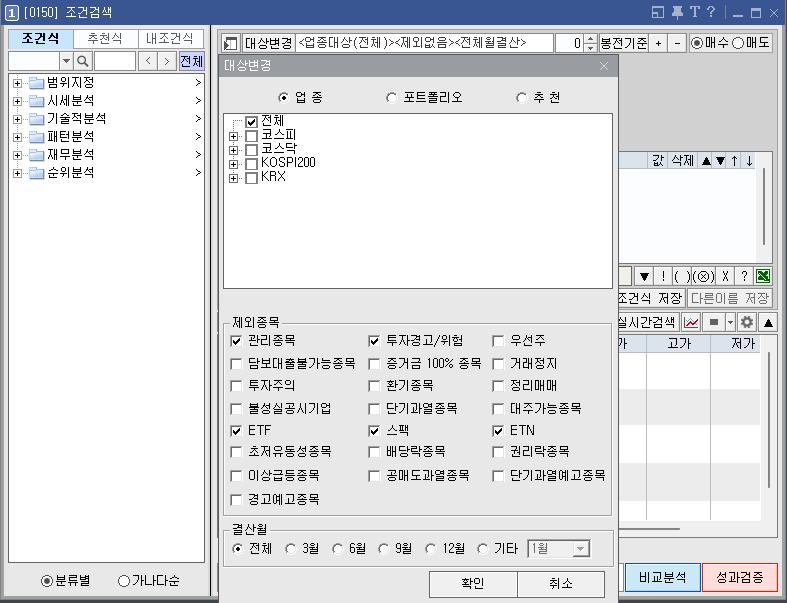Click the 봉전기준 value input field
Image resolution: width=787 pixels, height=603 pixels.
point(570,43)
